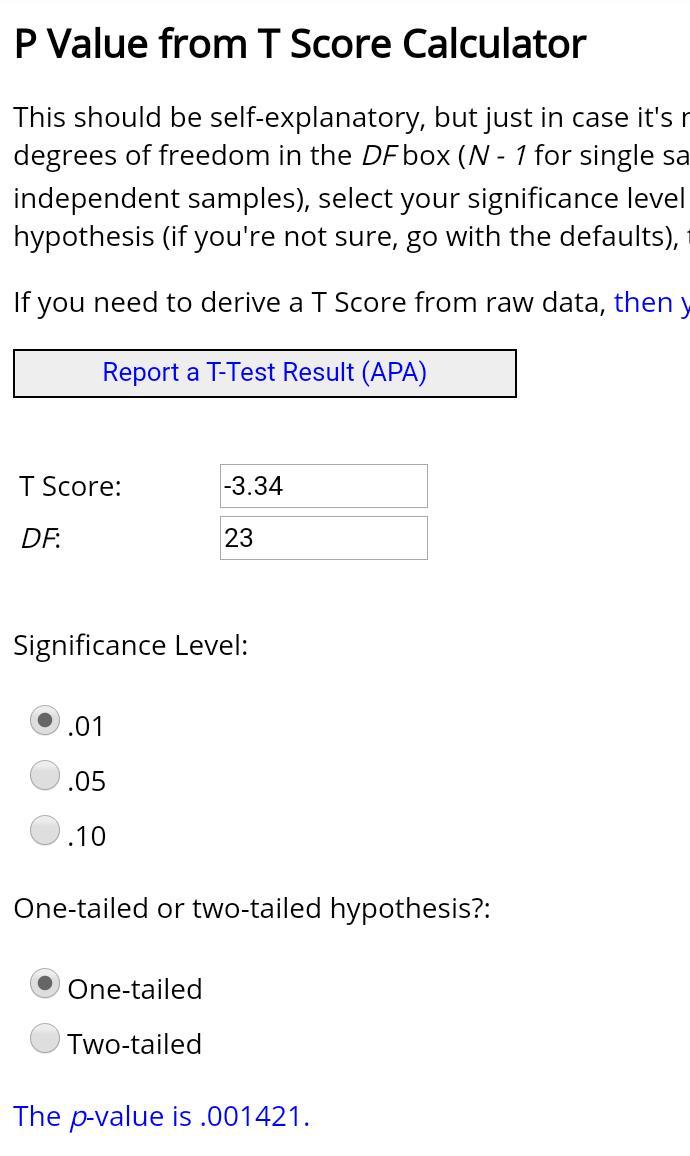Click the '.05' label text

coord(86,781)
